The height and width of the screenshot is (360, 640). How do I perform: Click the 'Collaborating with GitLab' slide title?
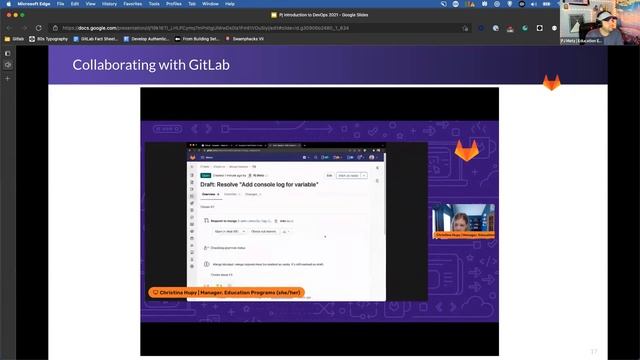click(151, 65)
